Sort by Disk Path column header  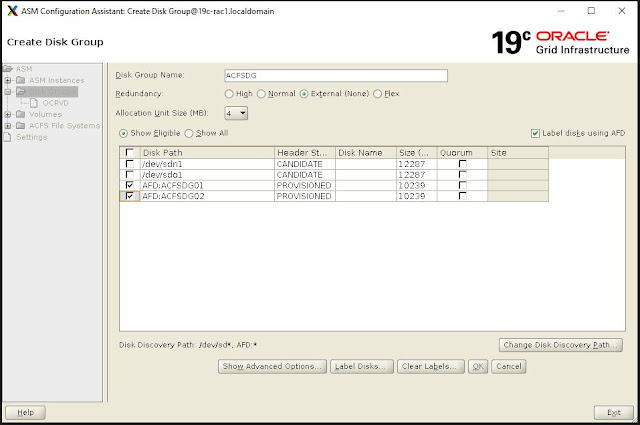pos(207,153)
